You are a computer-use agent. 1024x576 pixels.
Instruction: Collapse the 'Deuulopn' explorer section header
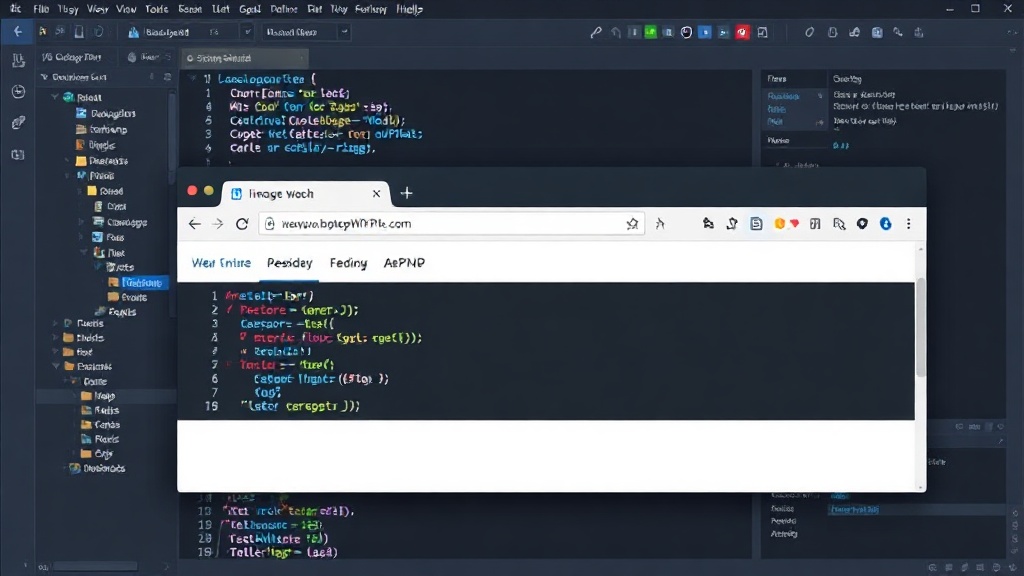(44, 77)
